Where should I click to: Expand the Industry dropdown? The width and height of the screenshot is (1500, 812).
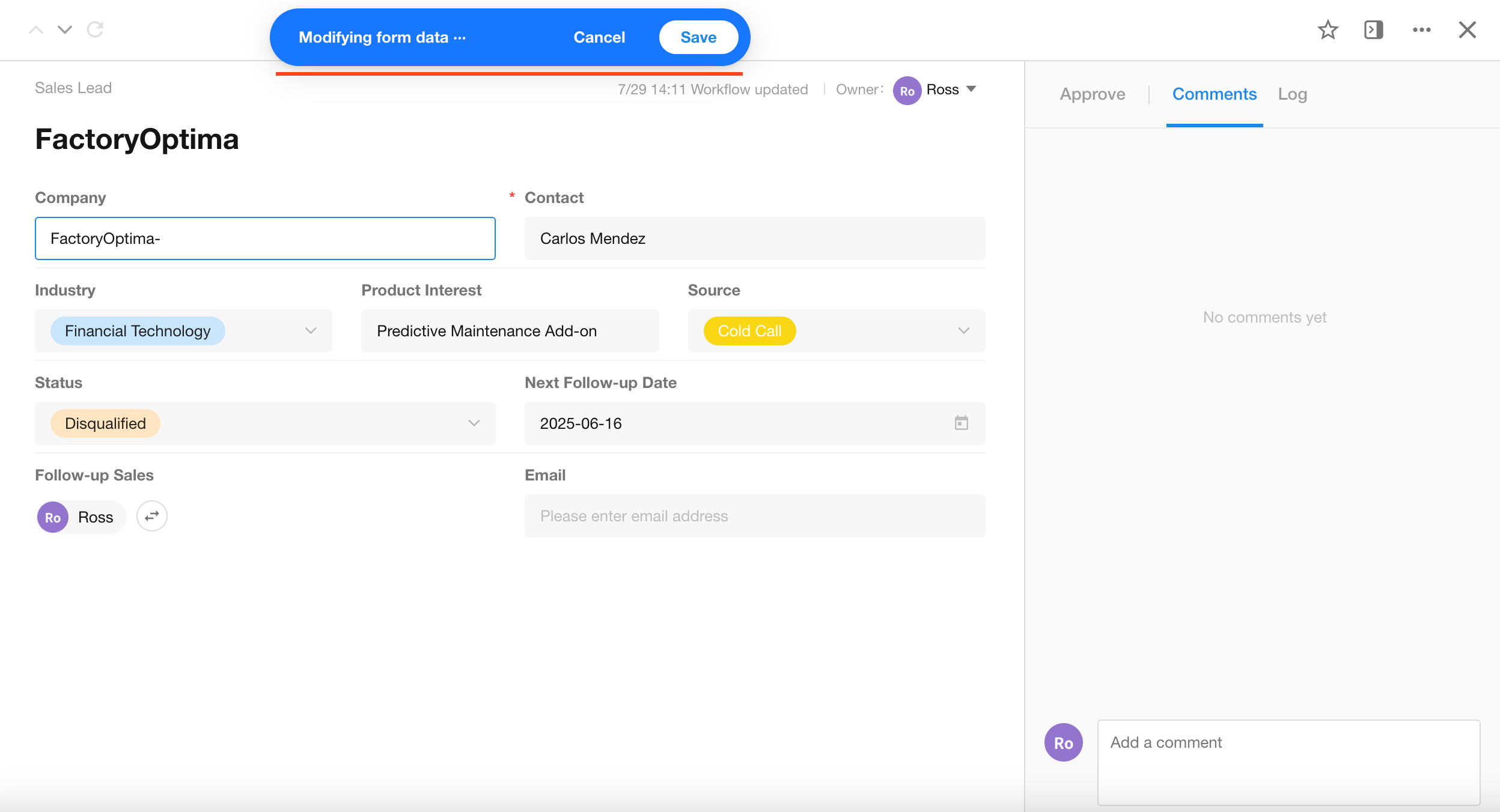pyautogui.click(x=310, y=330)
